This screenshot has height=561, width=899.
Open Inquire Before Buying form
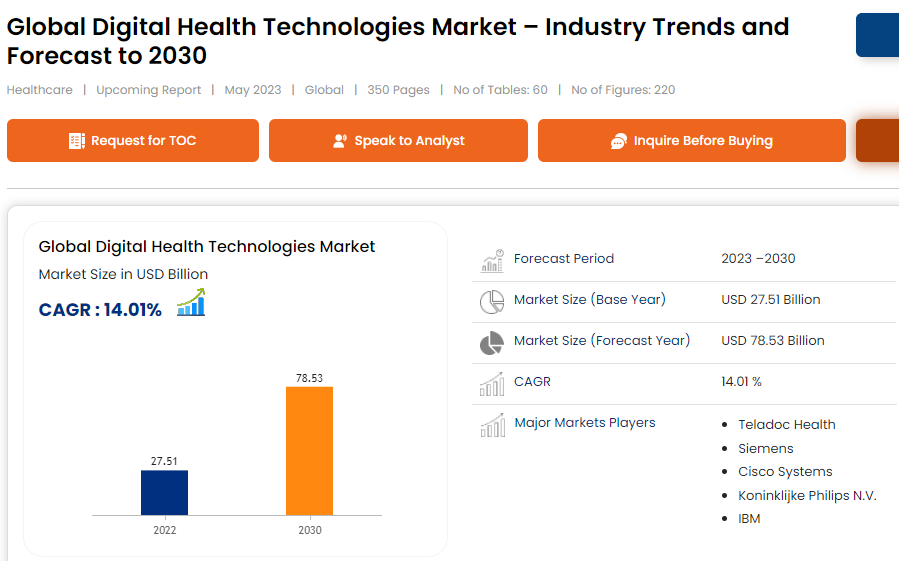[692, 141]
